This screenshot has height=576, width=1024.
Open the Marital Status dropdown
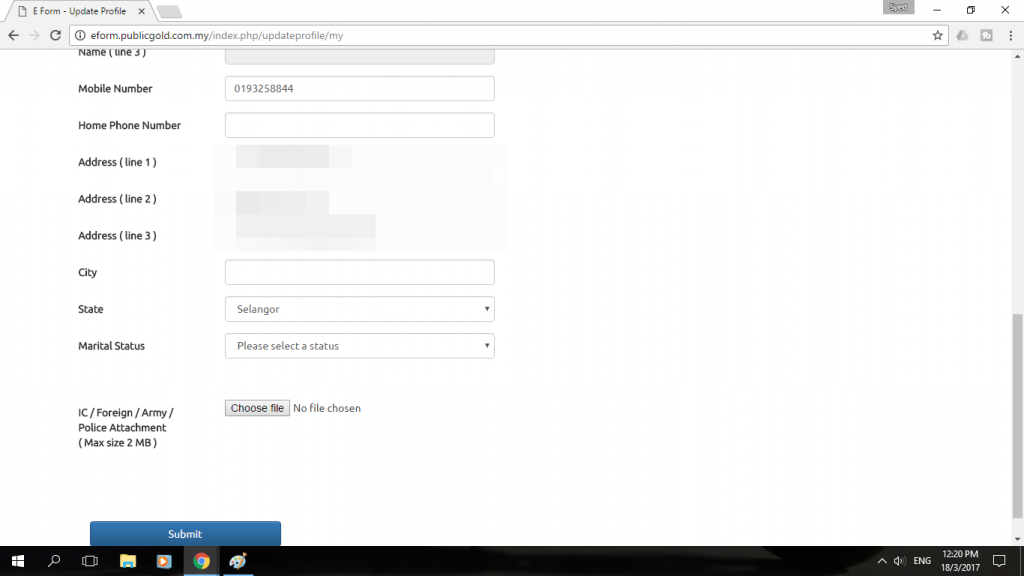[360, 345]
